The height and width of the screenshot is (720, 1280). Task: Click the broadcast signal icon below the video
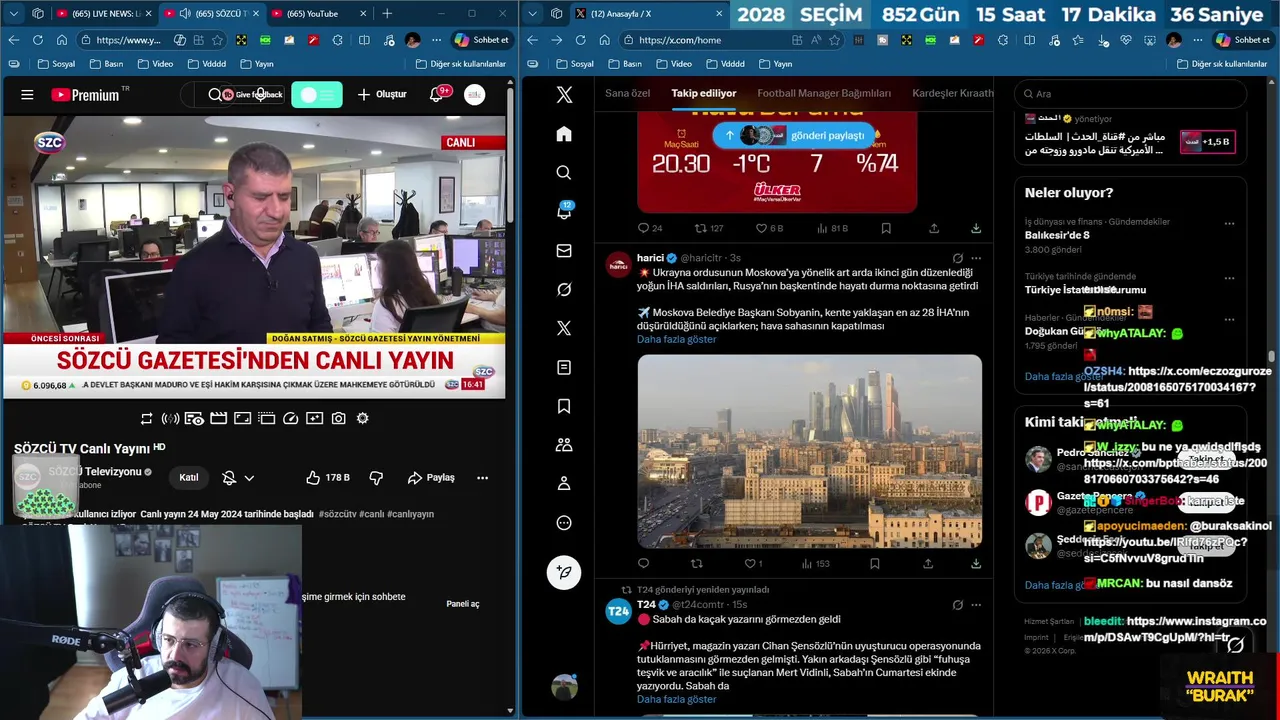tap(170, 419)
